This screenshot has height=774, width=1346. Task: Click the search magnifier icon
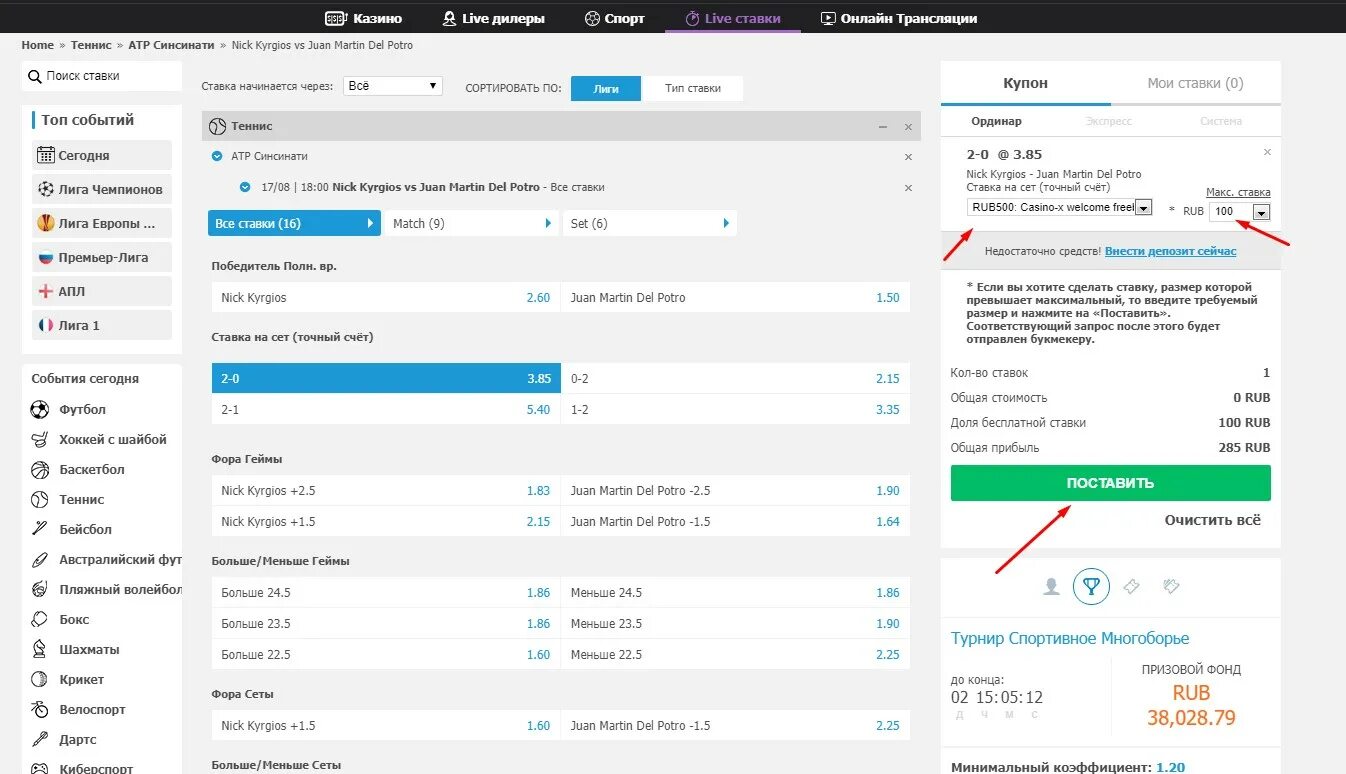[x=35, y=76]
